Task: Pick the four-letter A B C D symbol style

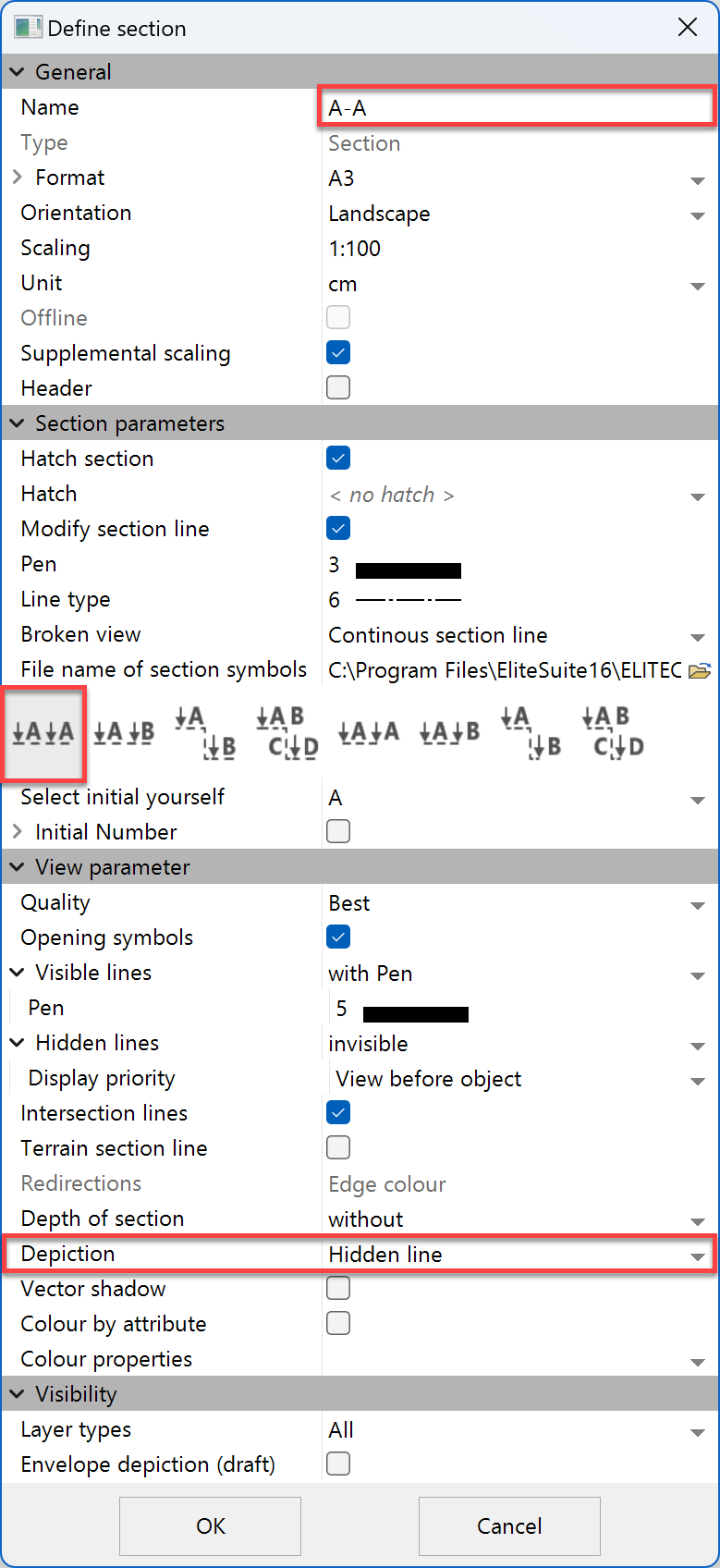Action: [287, 733]
